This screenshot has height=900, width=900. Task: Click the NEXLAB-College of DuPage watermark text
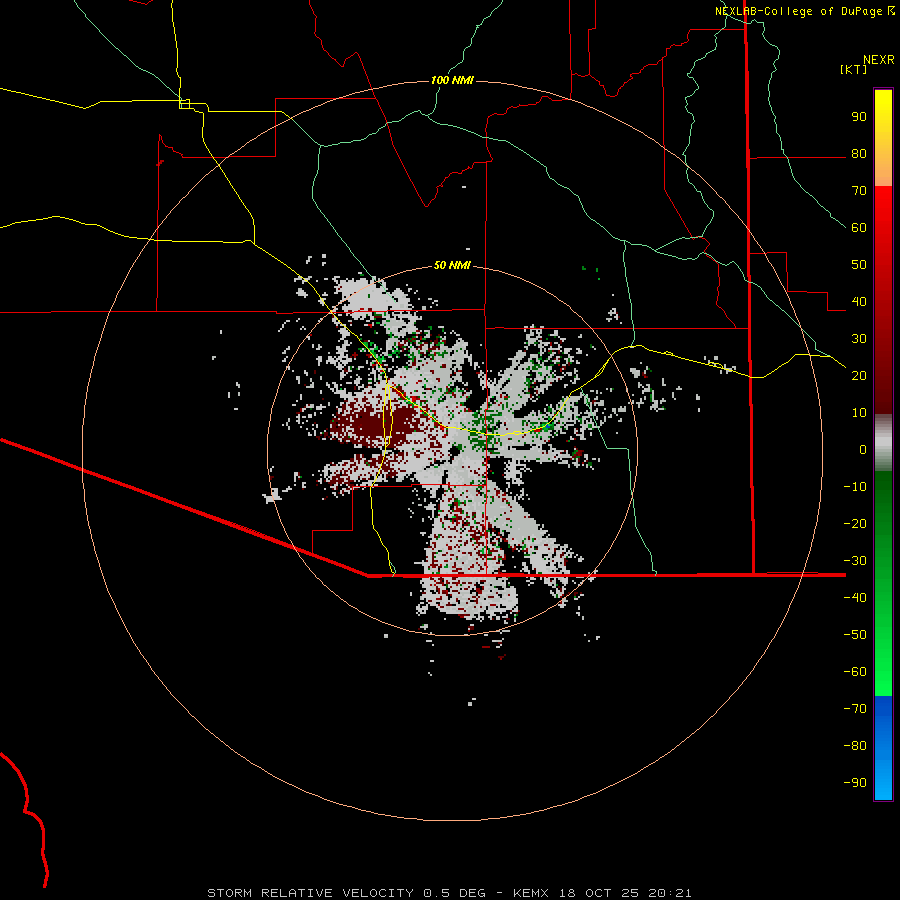(x=799, y=11)
